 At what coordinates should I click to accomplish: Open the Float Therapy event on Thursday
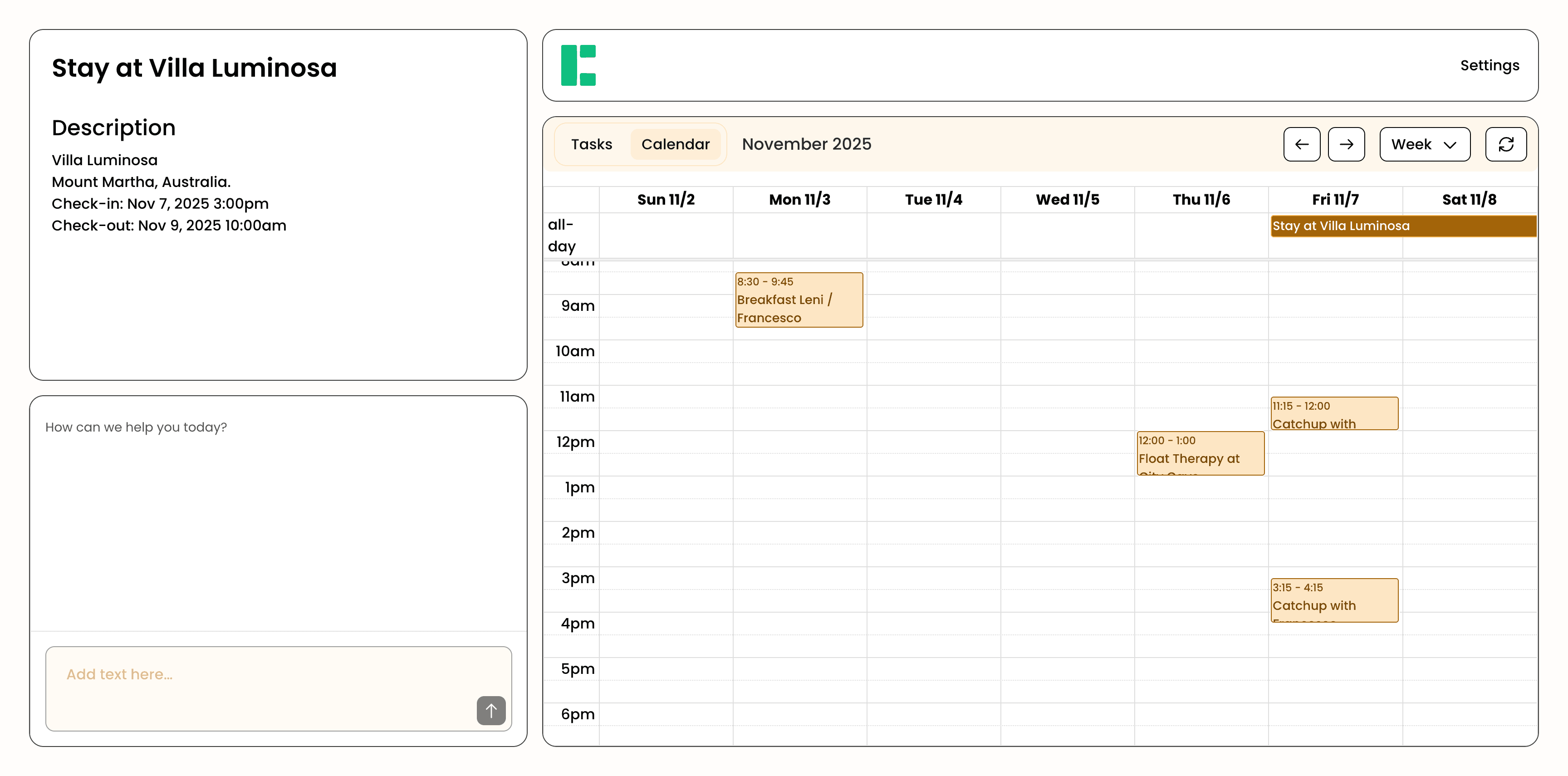[1200, 453]
